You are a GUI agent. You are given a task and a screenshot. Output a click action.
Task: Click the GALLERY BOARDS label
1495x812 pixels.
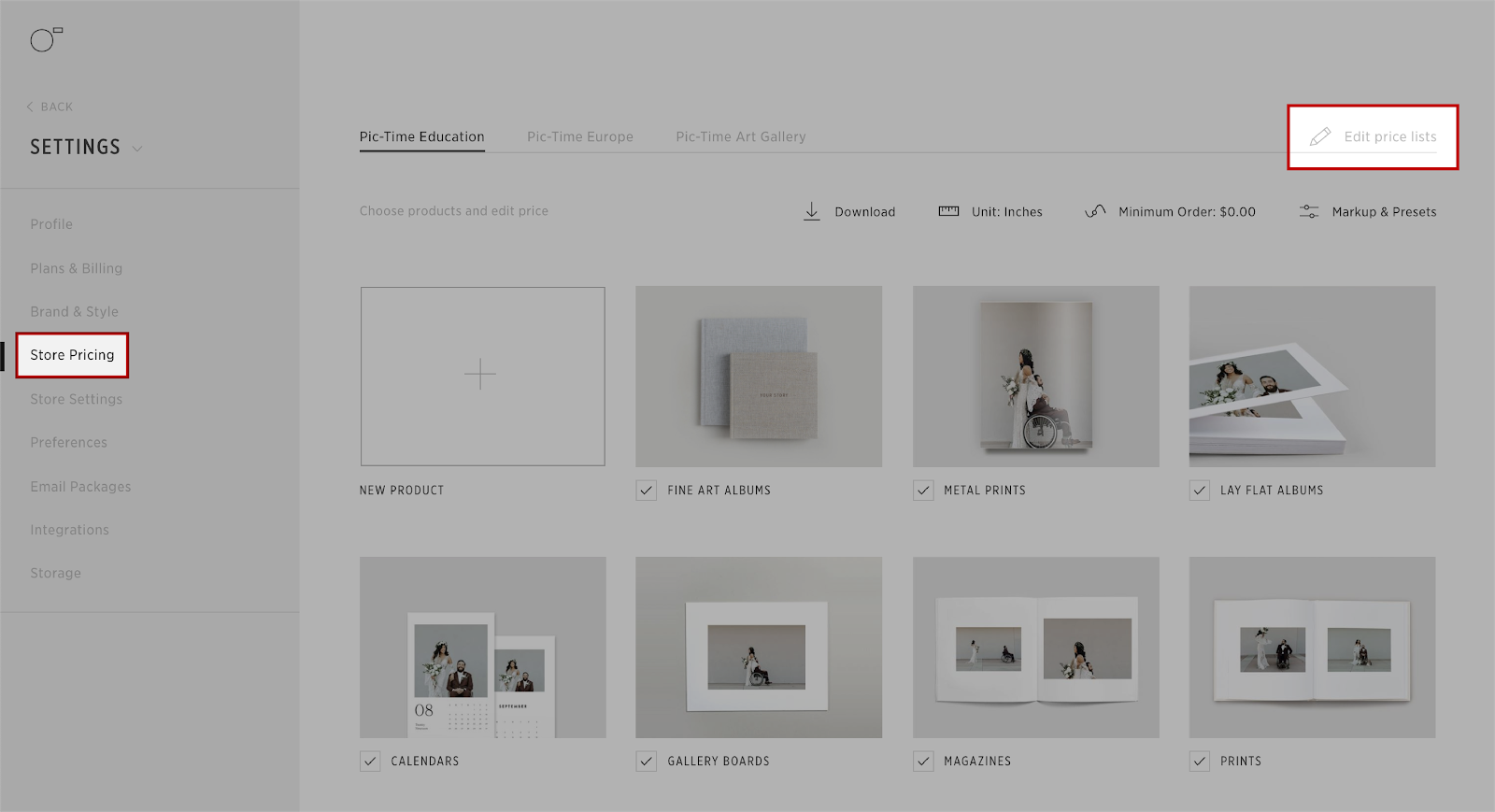(719, 762)
